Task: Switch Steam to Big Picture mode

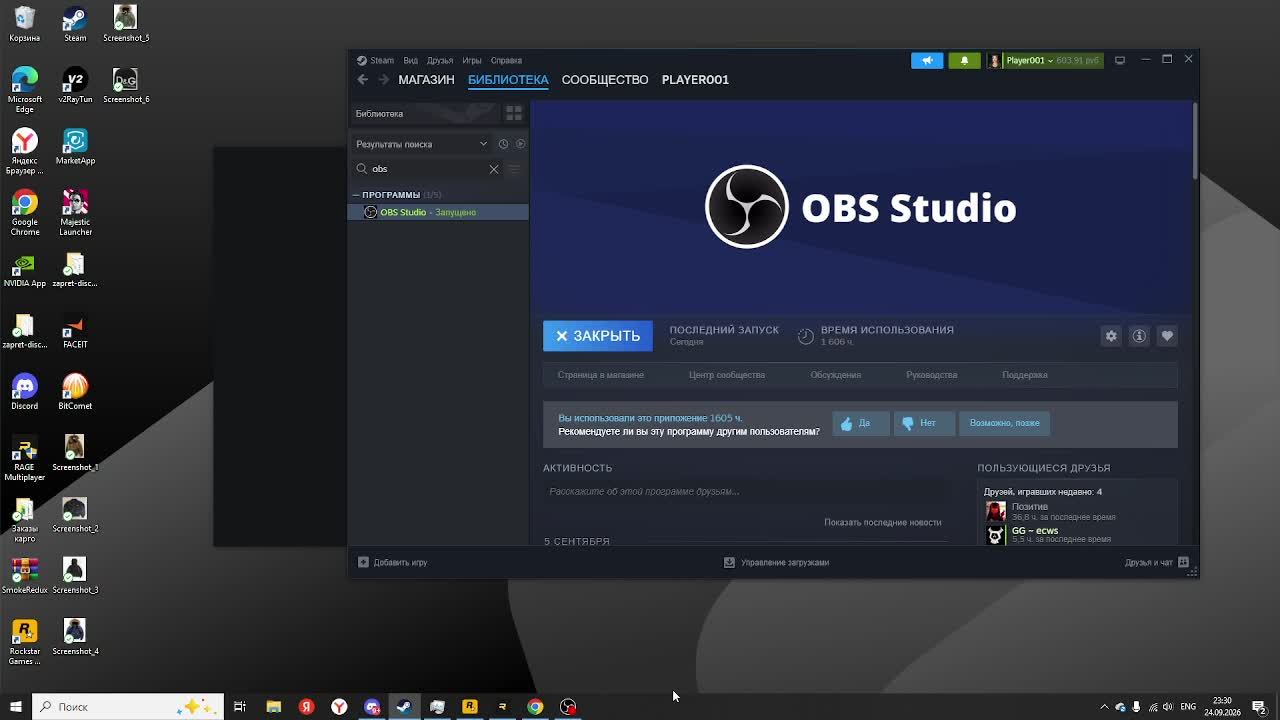Action: tap(1120, 60)
